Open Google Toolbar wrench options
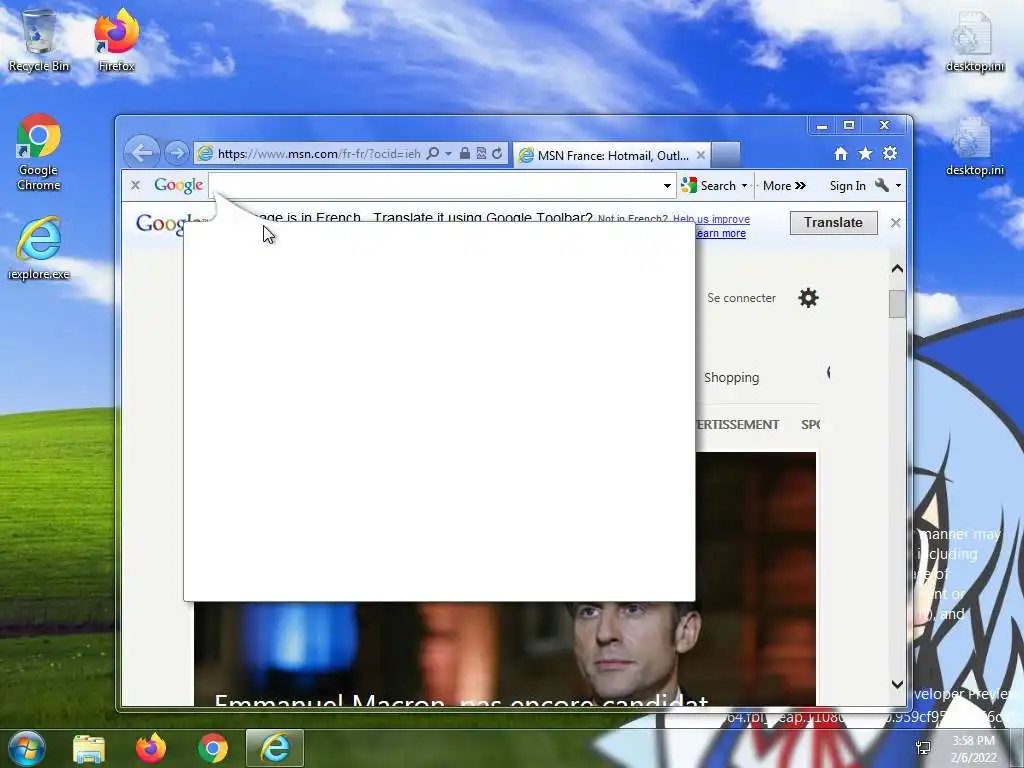Screen dimensions: 1024x768 tap(887, 186)
